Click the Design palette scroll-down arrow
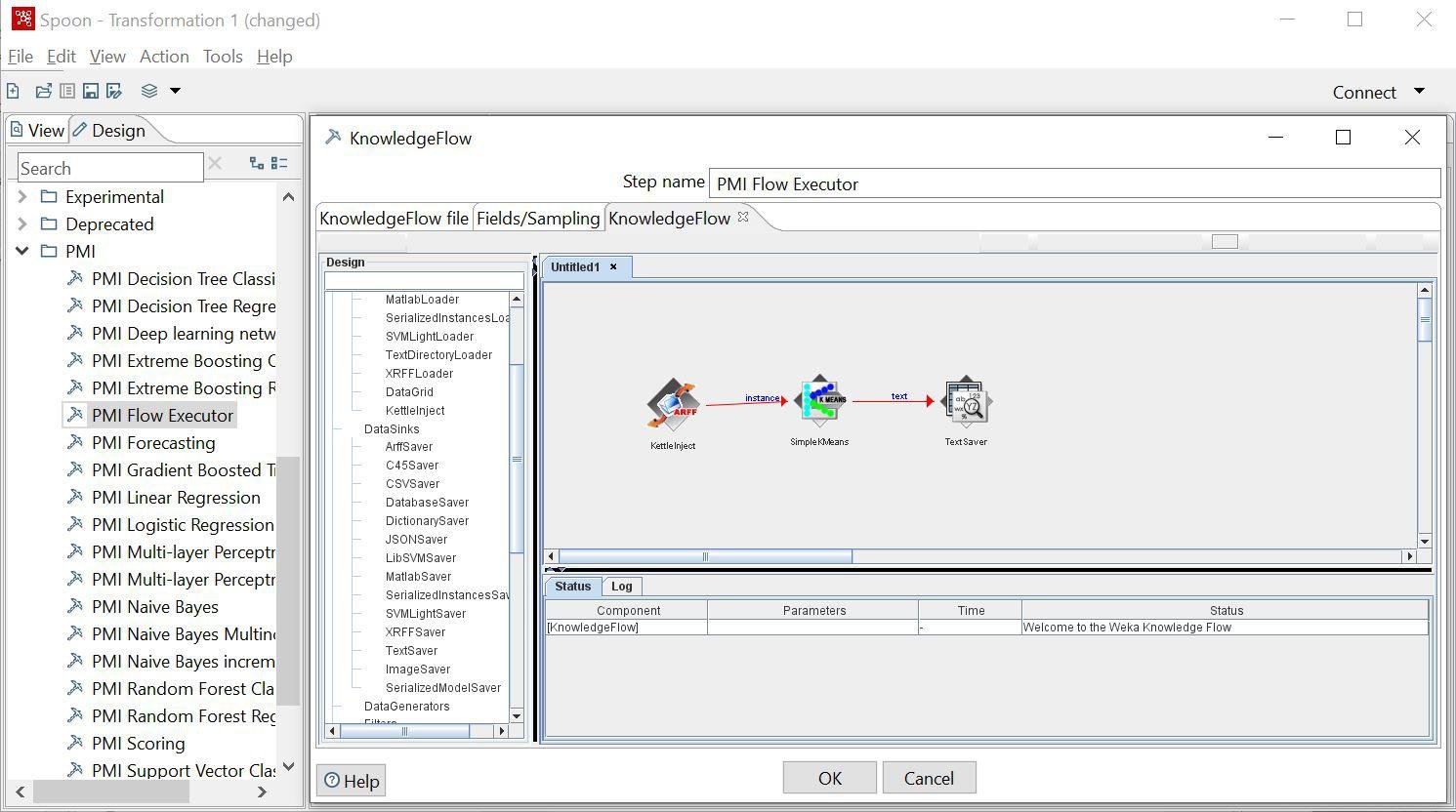 pyautogui.click(x=517, y=715)
